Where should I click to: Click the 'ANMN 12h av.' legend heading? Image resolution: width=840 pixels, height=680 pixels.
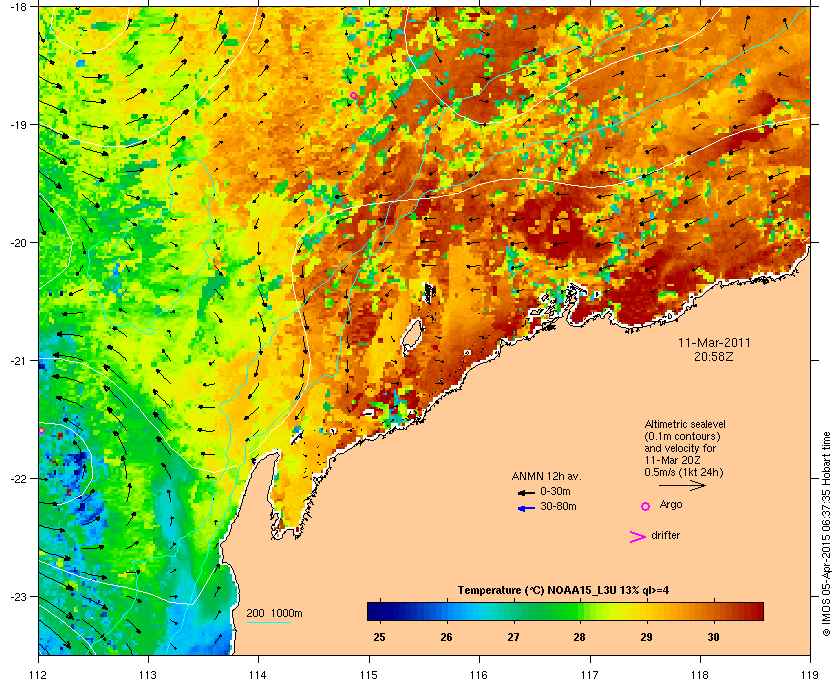(x=546, y=476)
